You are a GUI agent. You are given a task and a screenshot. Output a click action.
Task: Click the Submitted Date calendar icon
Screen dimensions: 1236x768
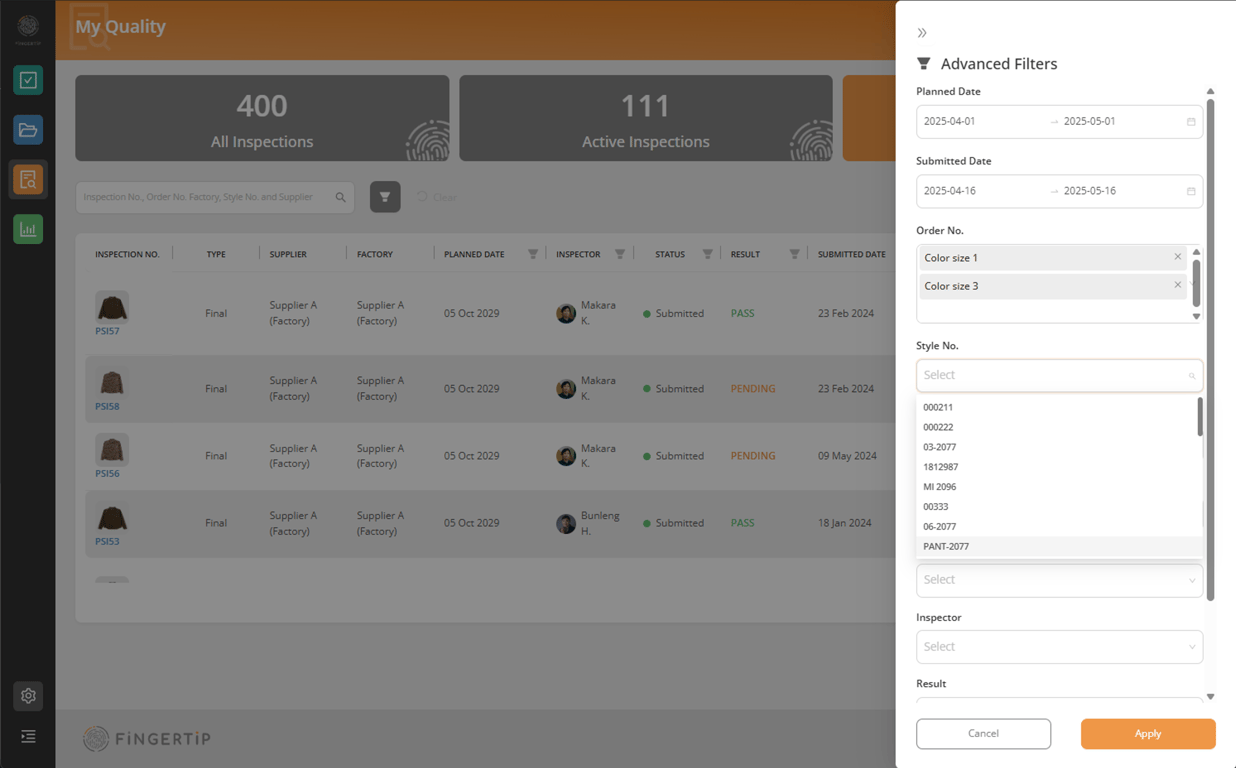point(1191,191)
